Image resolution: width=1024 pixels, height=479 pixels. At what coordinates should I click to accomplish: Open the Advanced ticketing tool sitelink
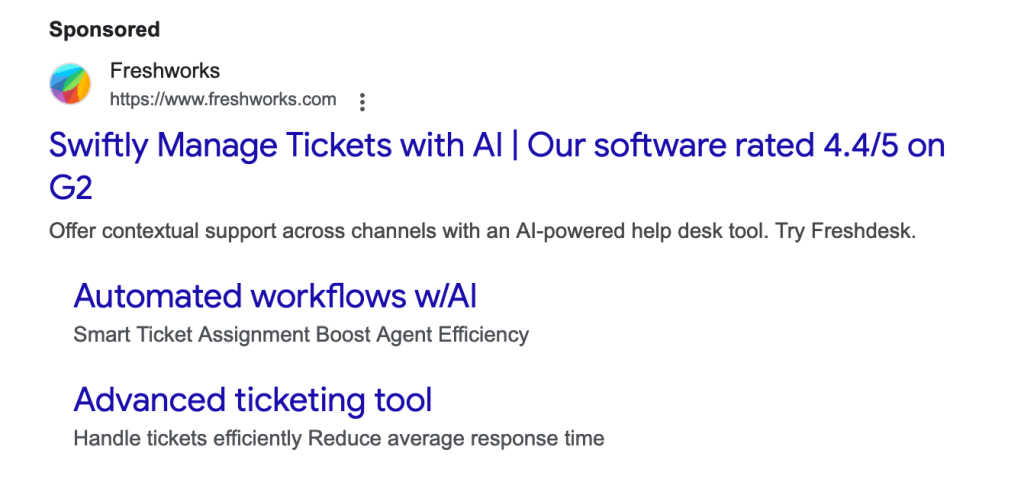(253, 399)
